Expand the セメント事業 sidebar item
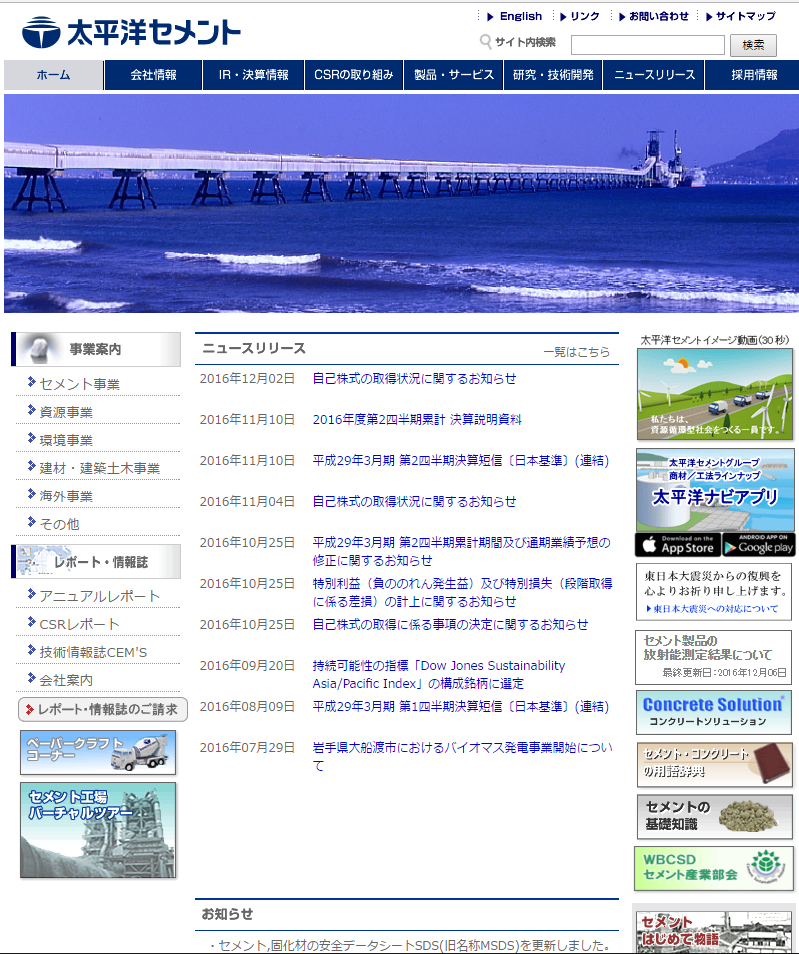Image resolution: width=799 pixels, height=954 pixels. click(x=80, y=384)
